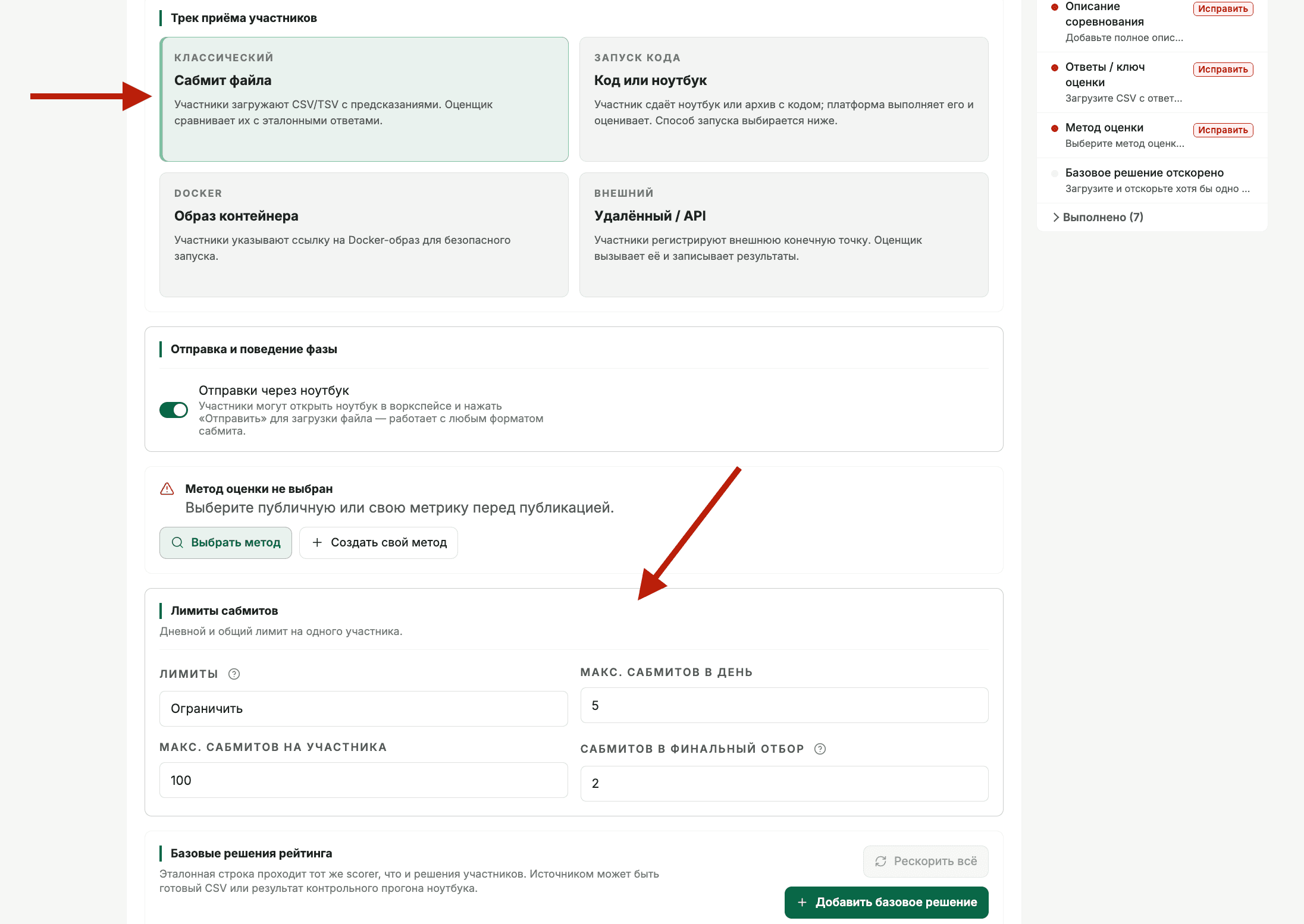
Task: Click plus icon in Добавить базовое решение
Action: click(802, 902)
